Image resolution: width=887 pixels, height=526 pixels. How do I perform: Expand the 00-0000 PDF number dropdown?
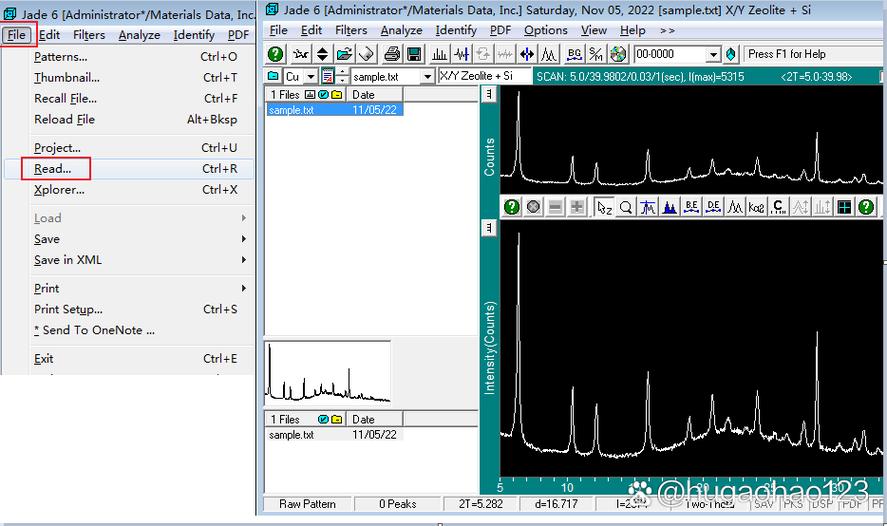(713, 54)
